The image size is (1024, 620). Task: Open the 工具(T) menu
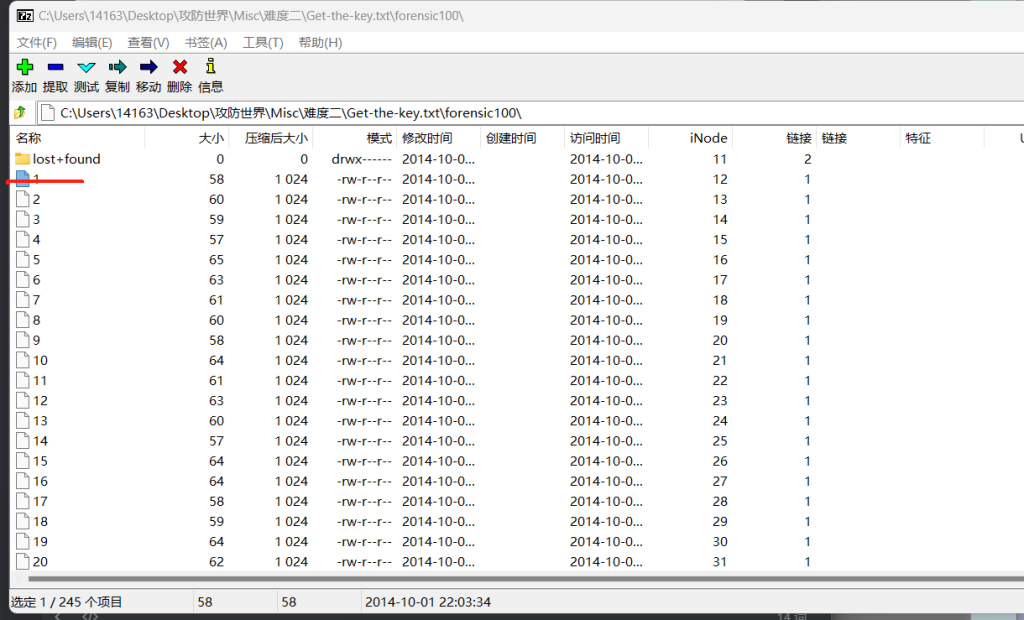[x=262, y=42]
